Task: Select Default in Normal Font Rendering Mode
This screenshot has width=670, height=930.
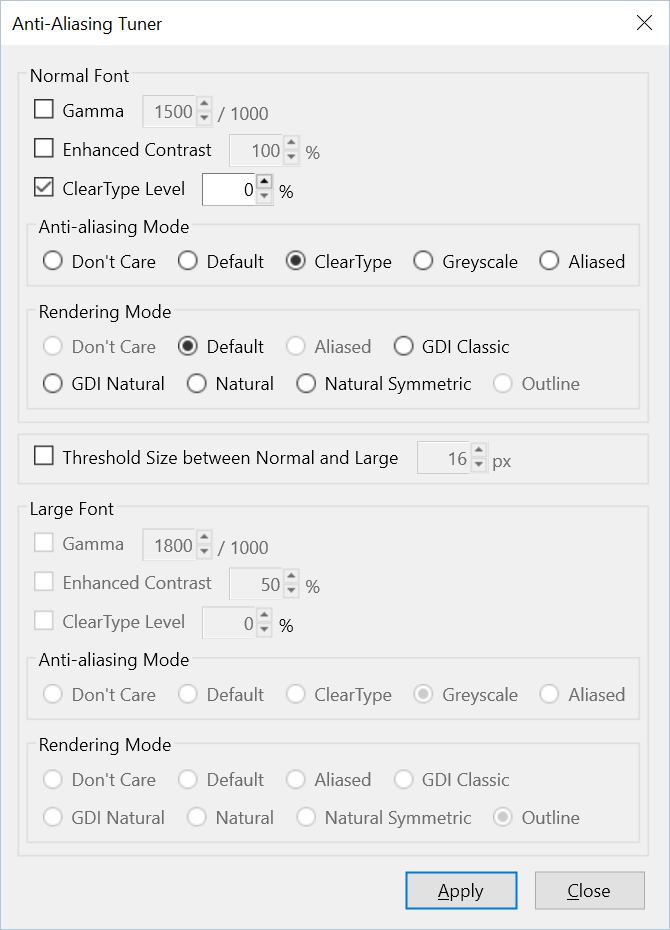Action: (188, 346)
